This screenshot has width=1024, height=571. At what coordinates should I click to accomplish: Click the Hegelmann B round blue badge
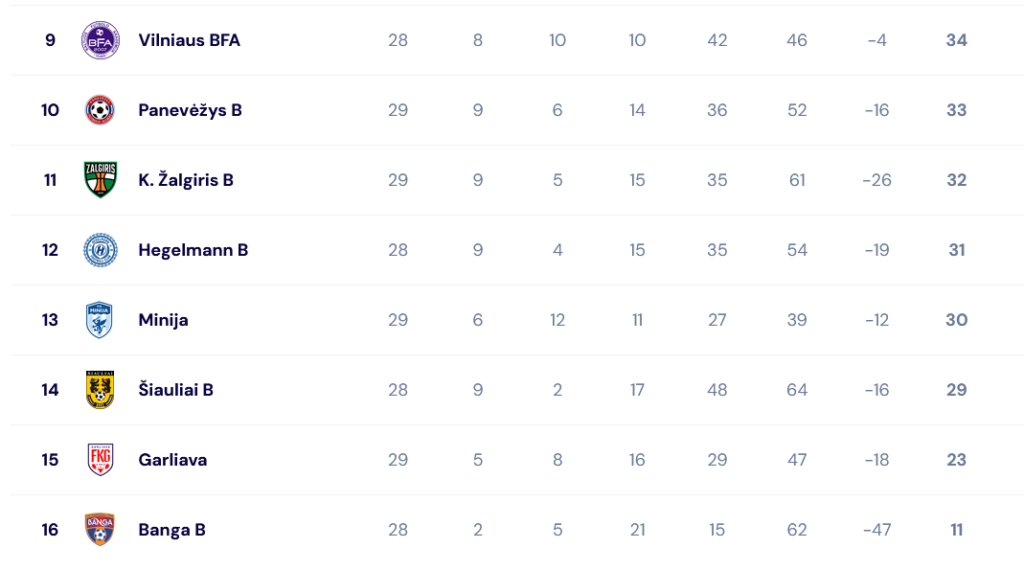[x=100, y=250]
